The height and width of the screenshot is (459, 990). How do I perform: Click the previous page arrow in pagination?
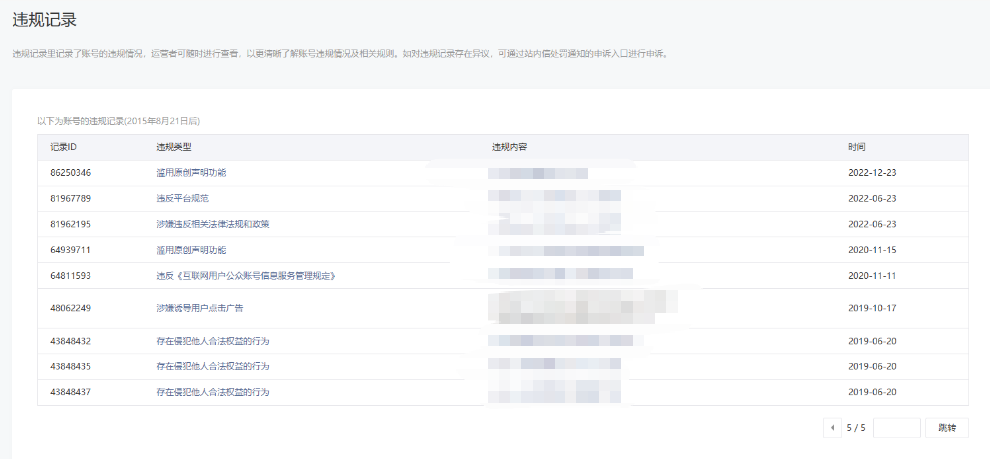(832, 428)
